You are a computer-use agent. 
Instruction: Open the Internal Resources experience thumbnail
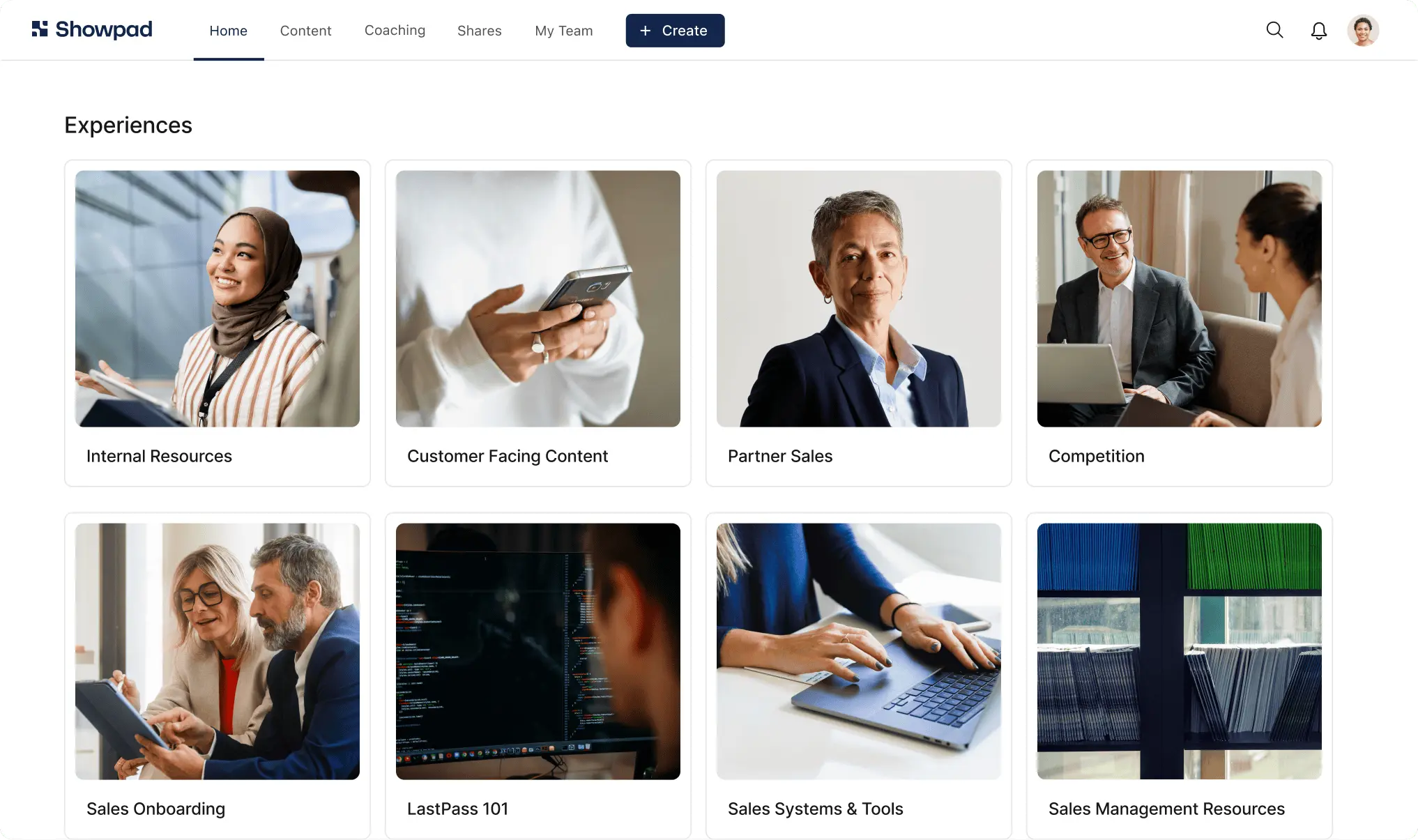coord(218,298)
